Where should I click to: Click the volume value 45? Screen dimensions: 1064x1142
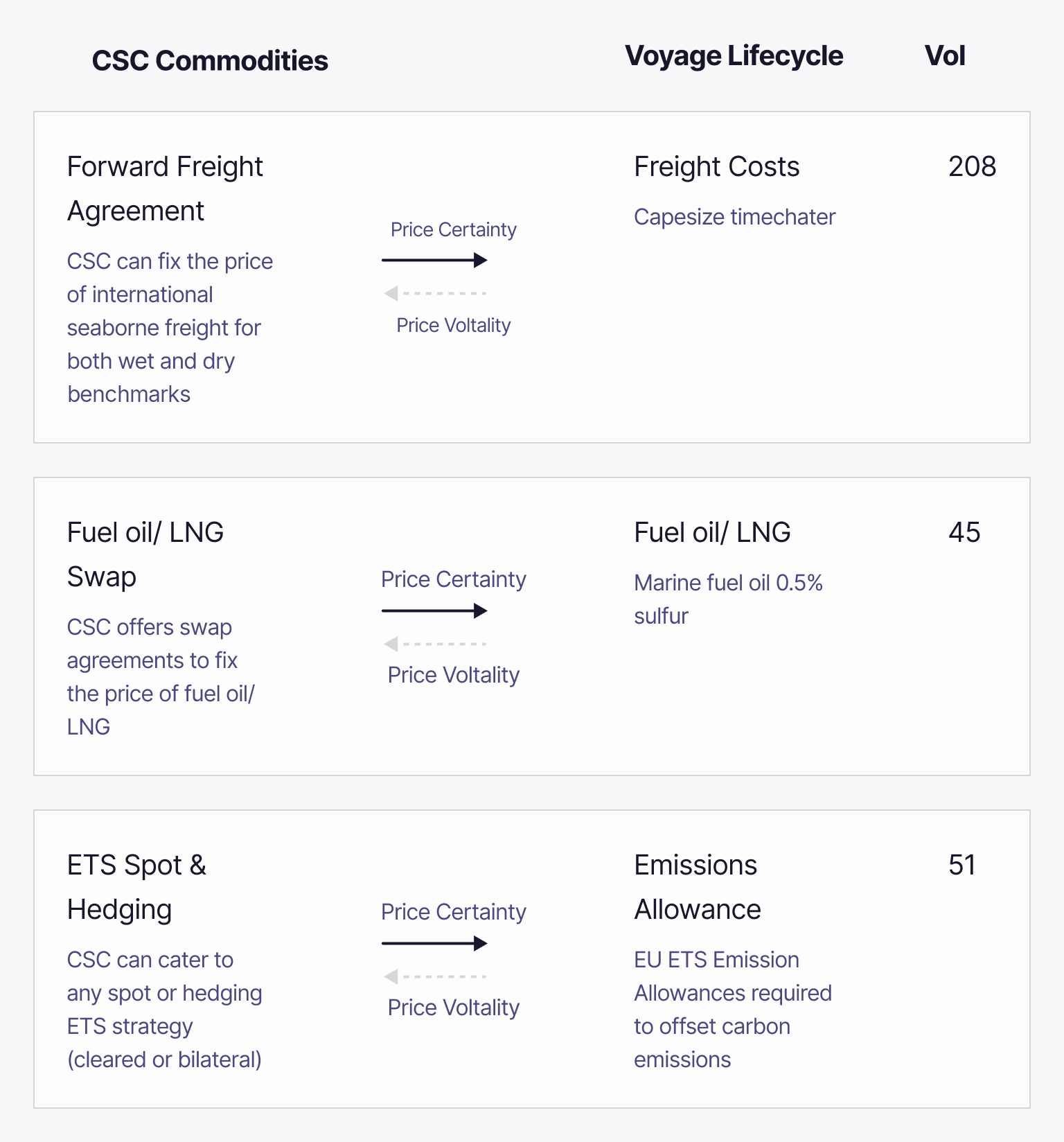point(964,533)
